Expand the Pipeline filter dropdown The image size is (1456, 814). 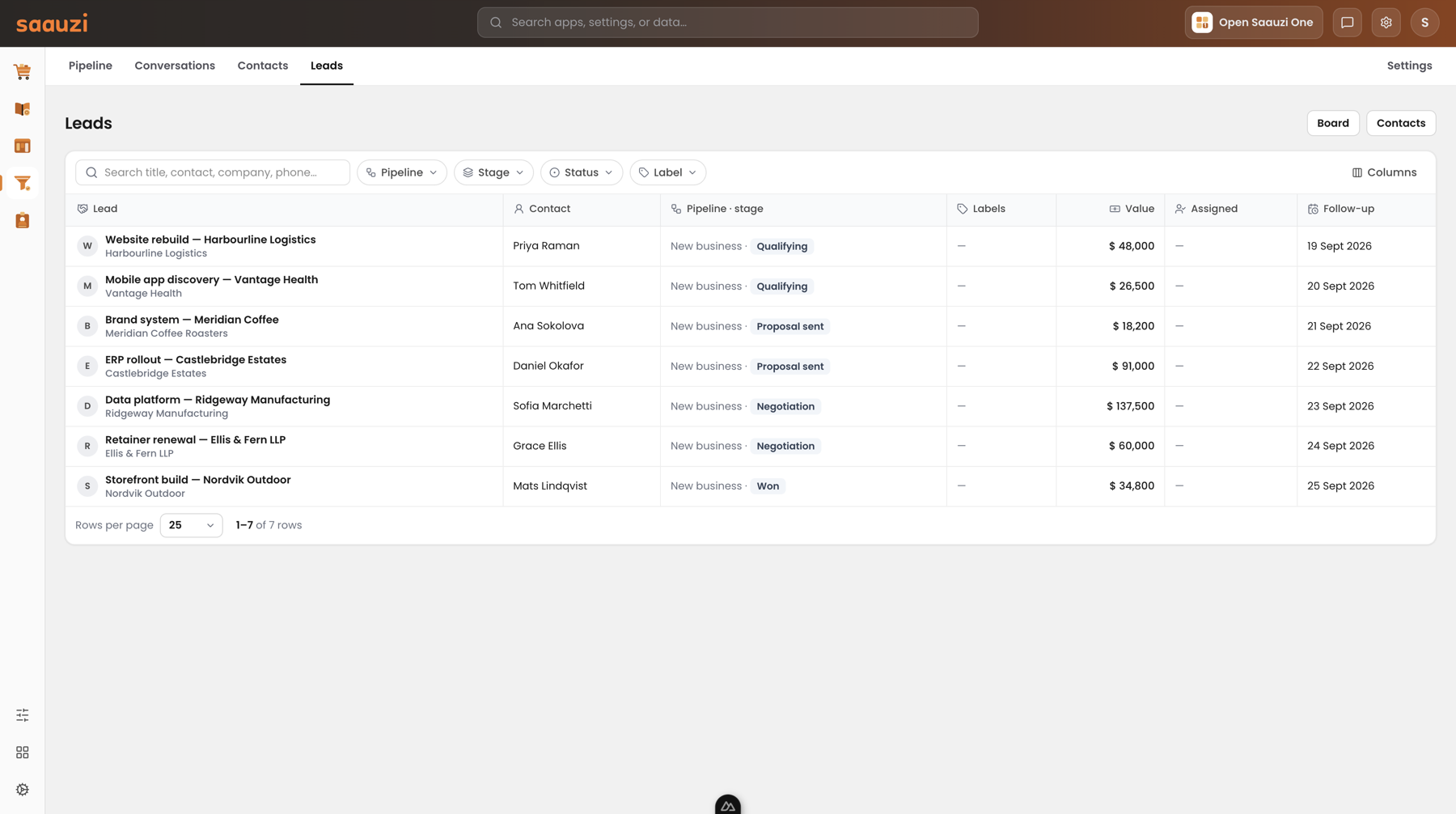402,172
